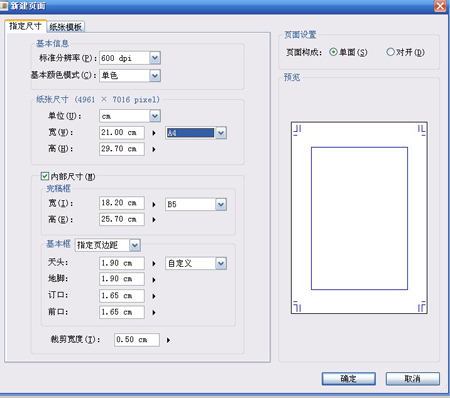
Task: Toggle the 内部尺寸 checkbox
Action: 45,176
